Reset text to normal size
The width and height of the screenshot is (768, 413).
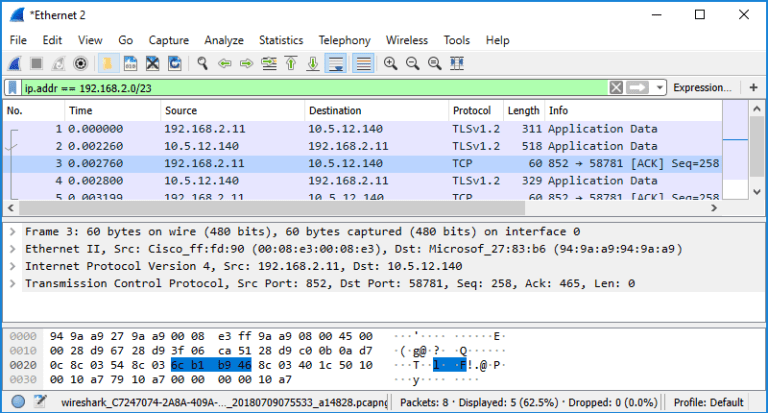[434, 64]
